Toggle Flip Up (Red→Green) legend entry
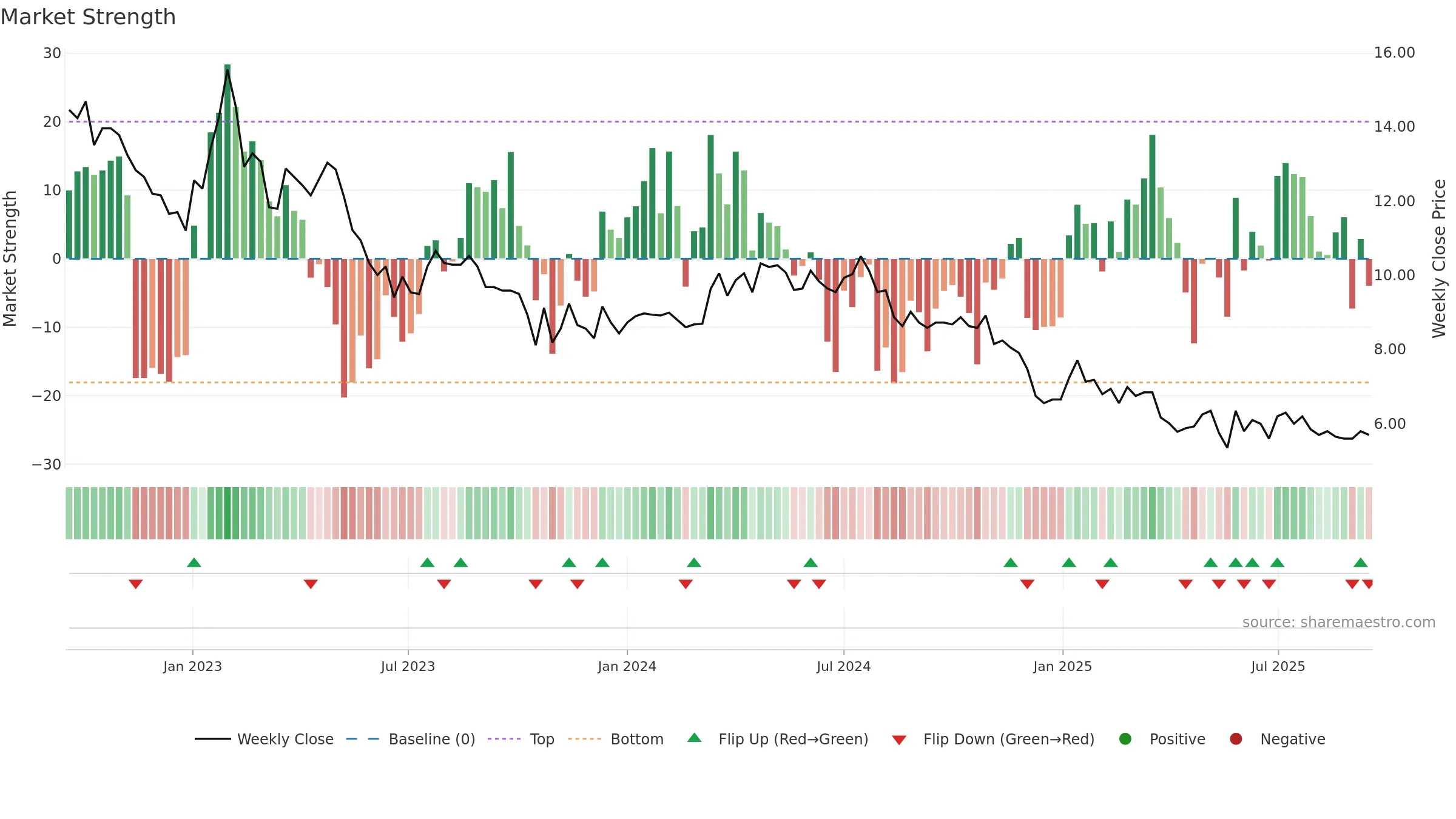 [x=778, y=739]
